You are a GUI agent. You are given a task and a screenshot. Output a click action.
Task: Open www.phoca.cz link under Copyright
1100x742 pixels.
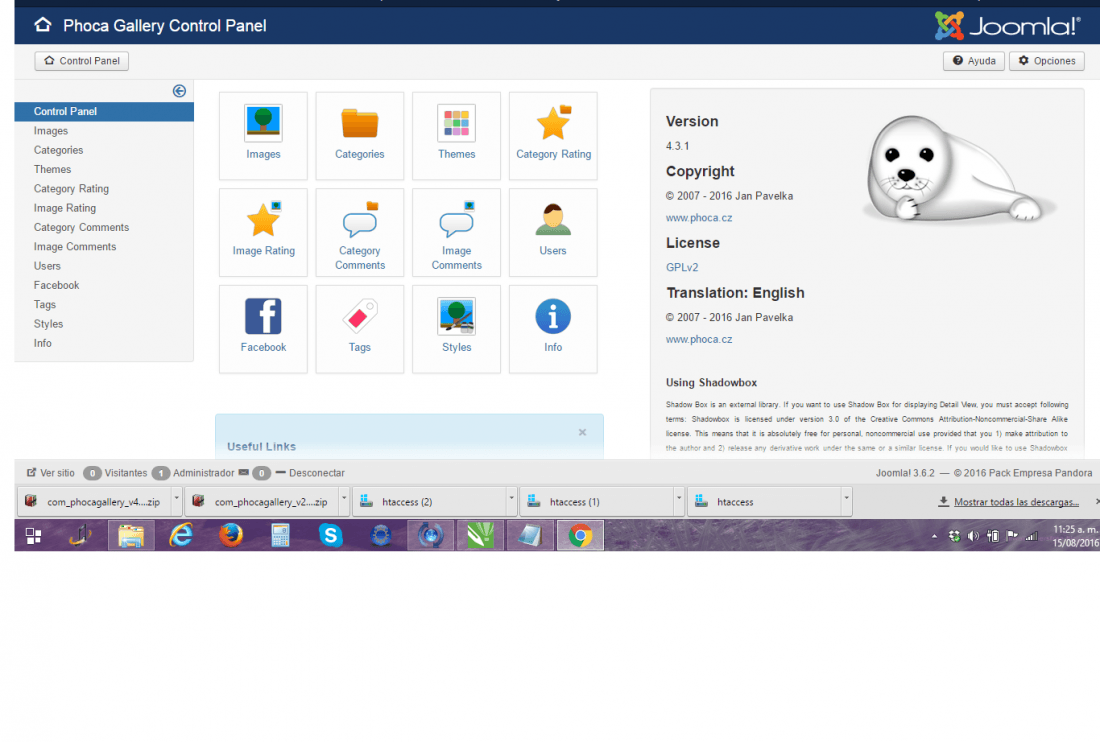699,217
